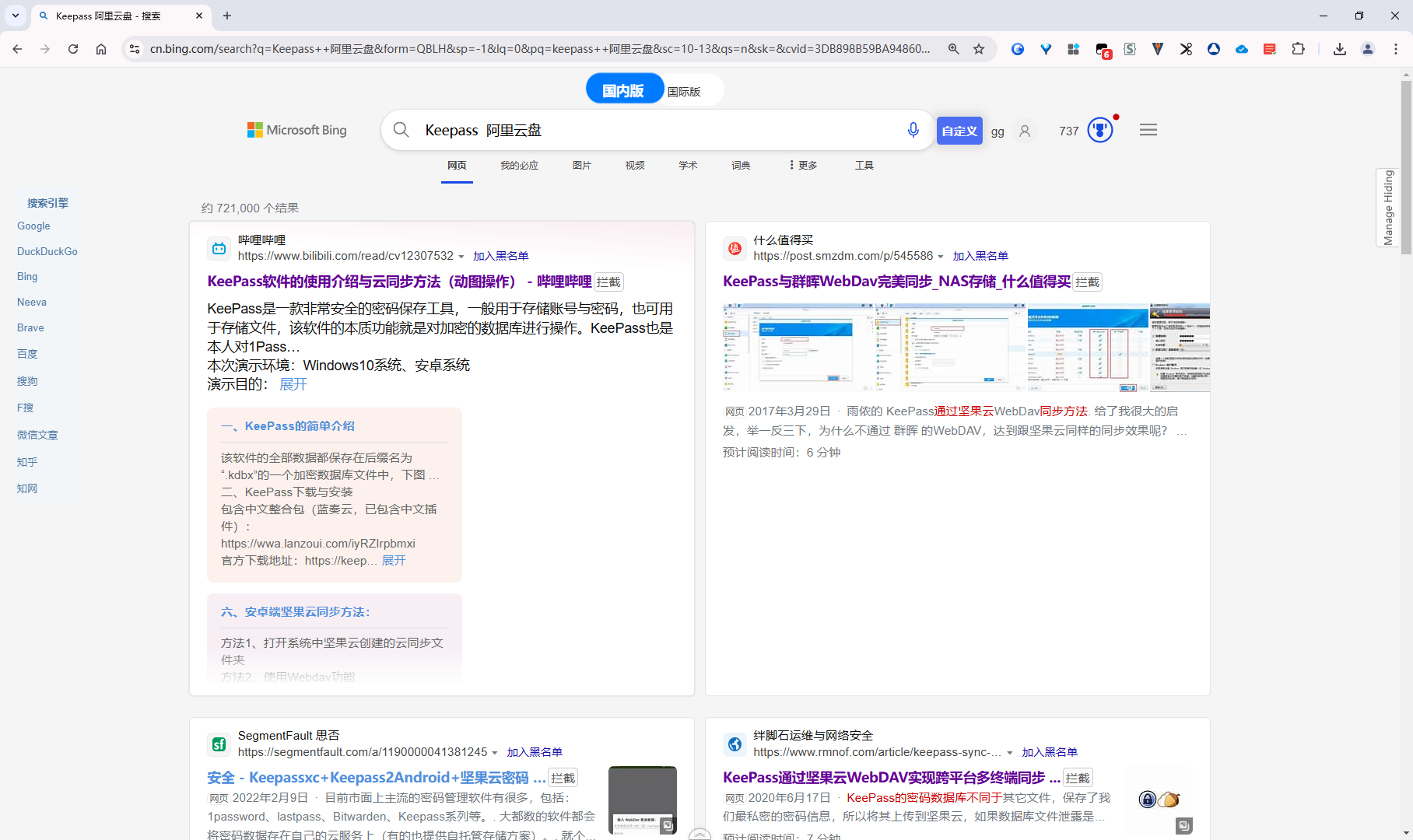Viewport: 1413px width, 840px height.
Task: Open KeePass软件的使用介绍与云同步方法 result
Action: click(x=399, y=282)
